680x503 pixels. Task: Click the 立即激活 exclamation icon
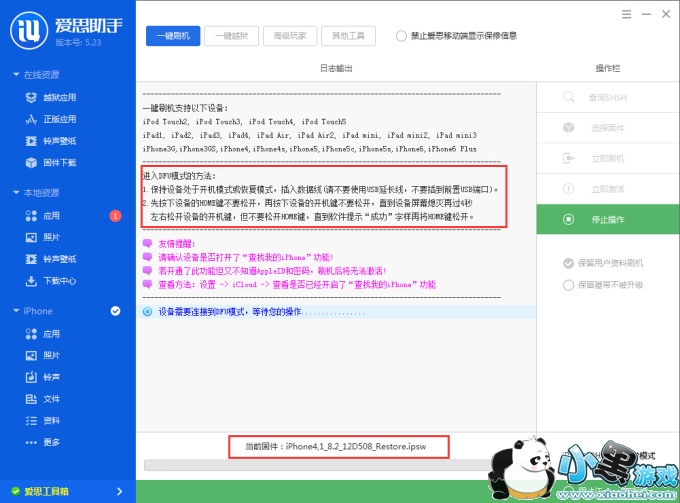point(568,189)
